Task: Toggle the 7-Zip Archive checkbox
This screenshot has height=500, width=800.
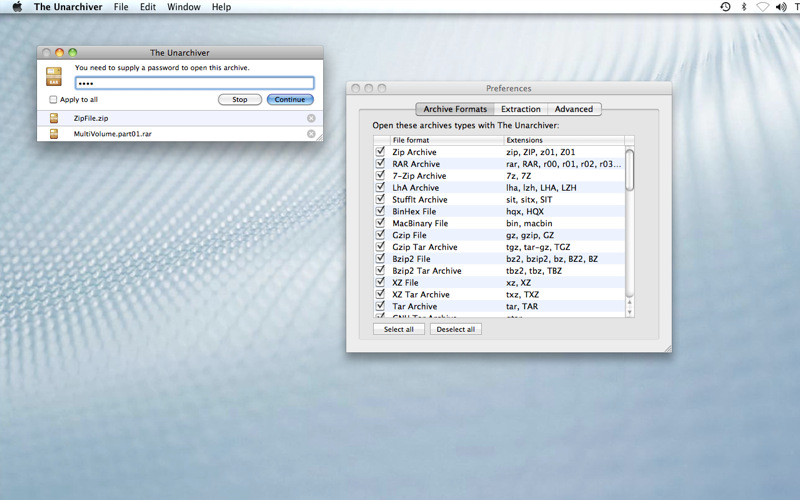Action: (x=380, y=175)
